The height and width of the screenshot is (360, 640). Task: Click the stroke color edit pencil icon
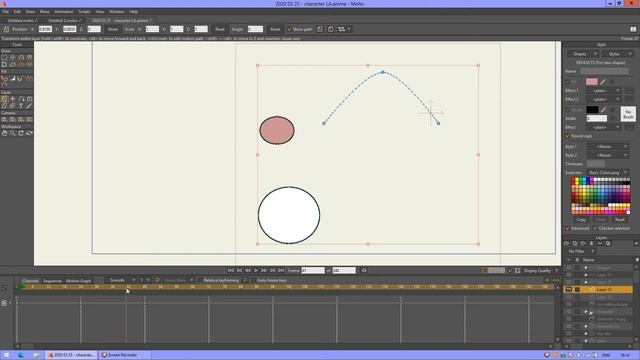point(603,109)
